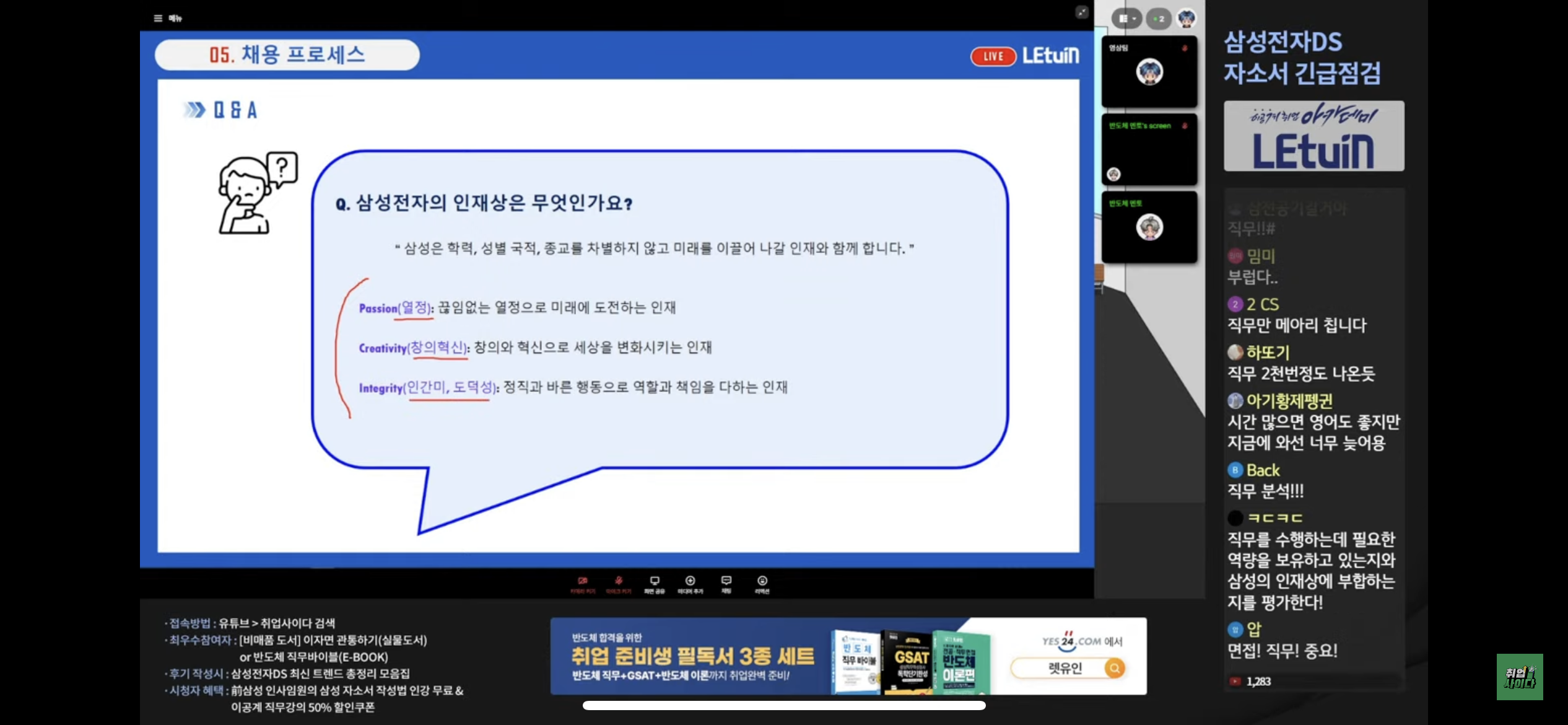
Task: Click the shrink/minimize shared screen icon
Action: click(1081, 12)
